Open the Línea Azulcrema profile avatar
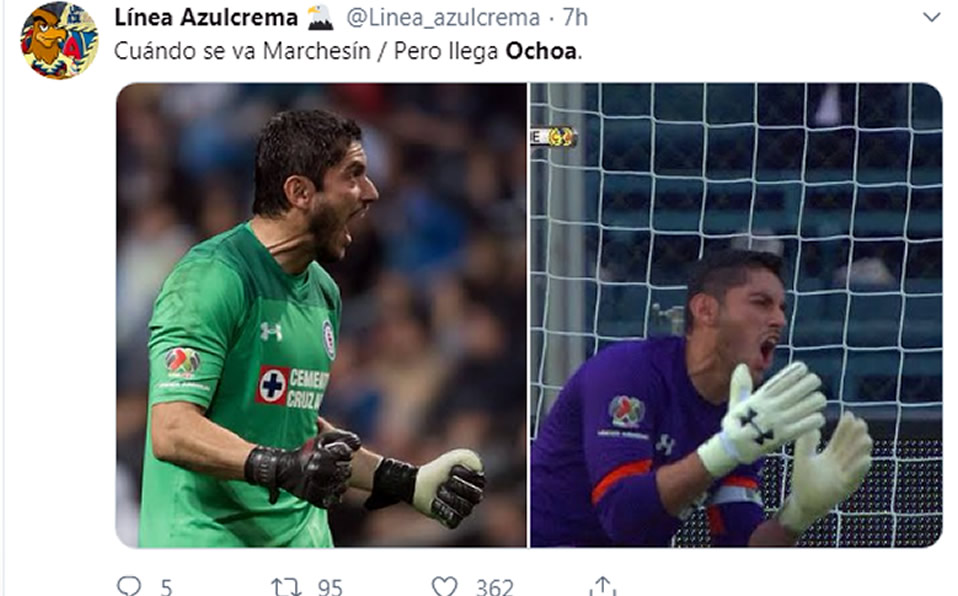The width and height of the screenshot is (958, 596). (x=59, y=40)
